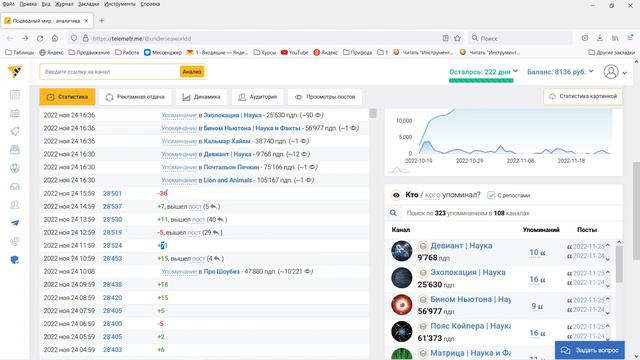The height and width of the screenshot is (360, 640).
Task: Go back with browser back arrow
Action: click(x=10, y=38)
